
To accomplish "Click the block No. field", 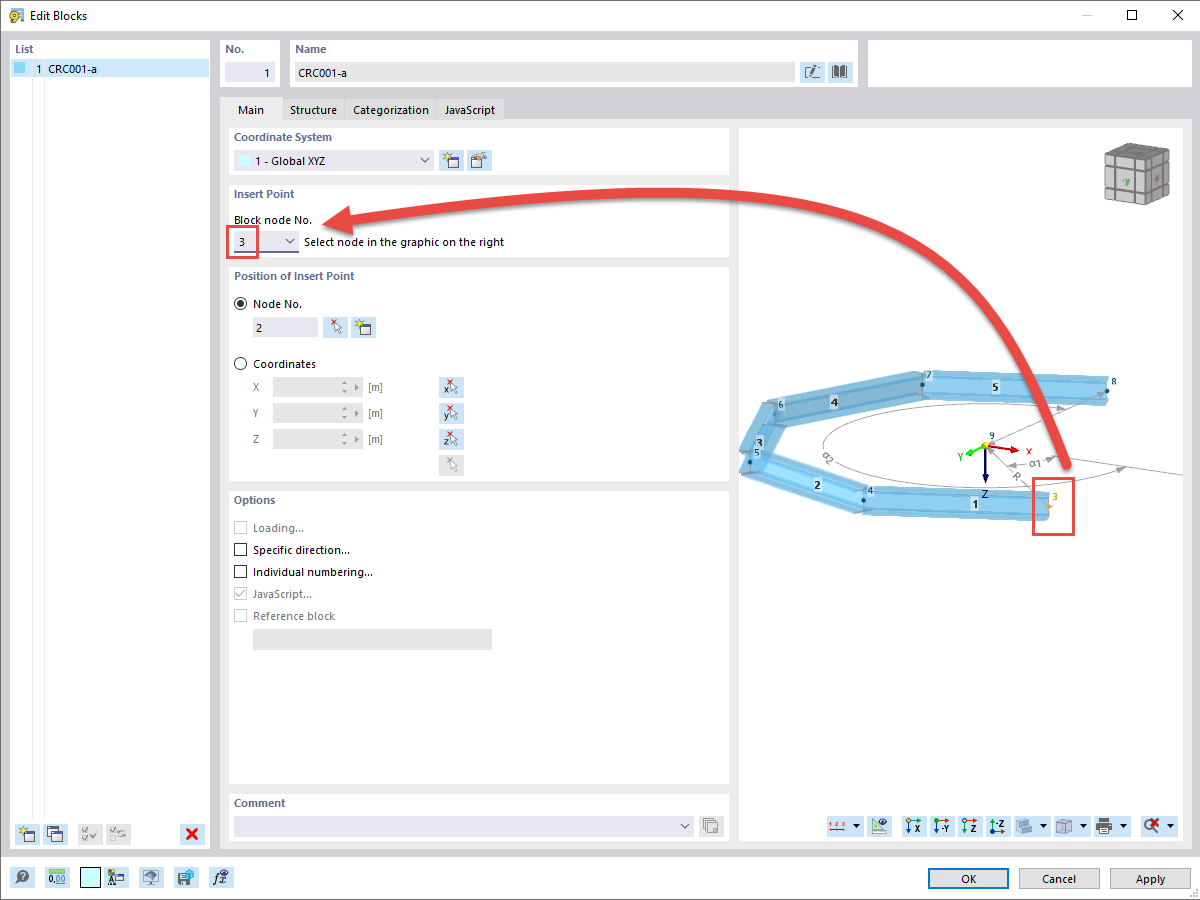I will (x=250, y=72).
